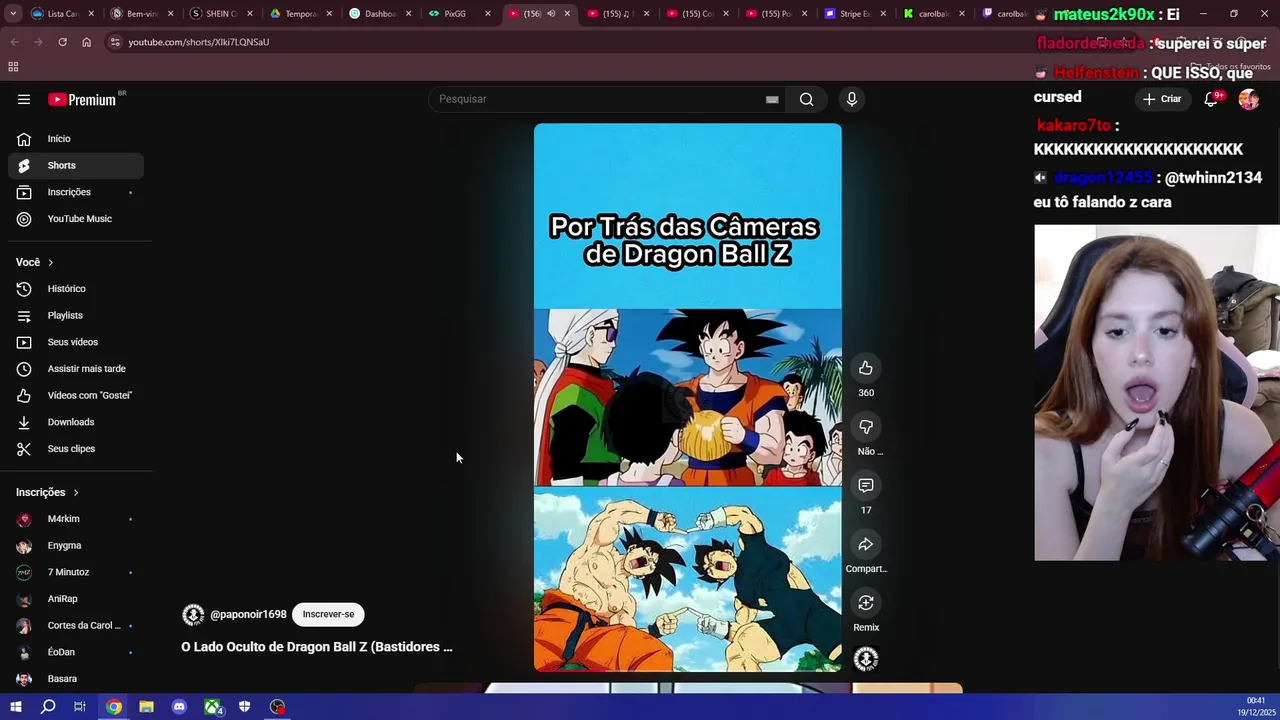Open the title O Lado Oculto de Dragon Ball Z

(317, 647)
